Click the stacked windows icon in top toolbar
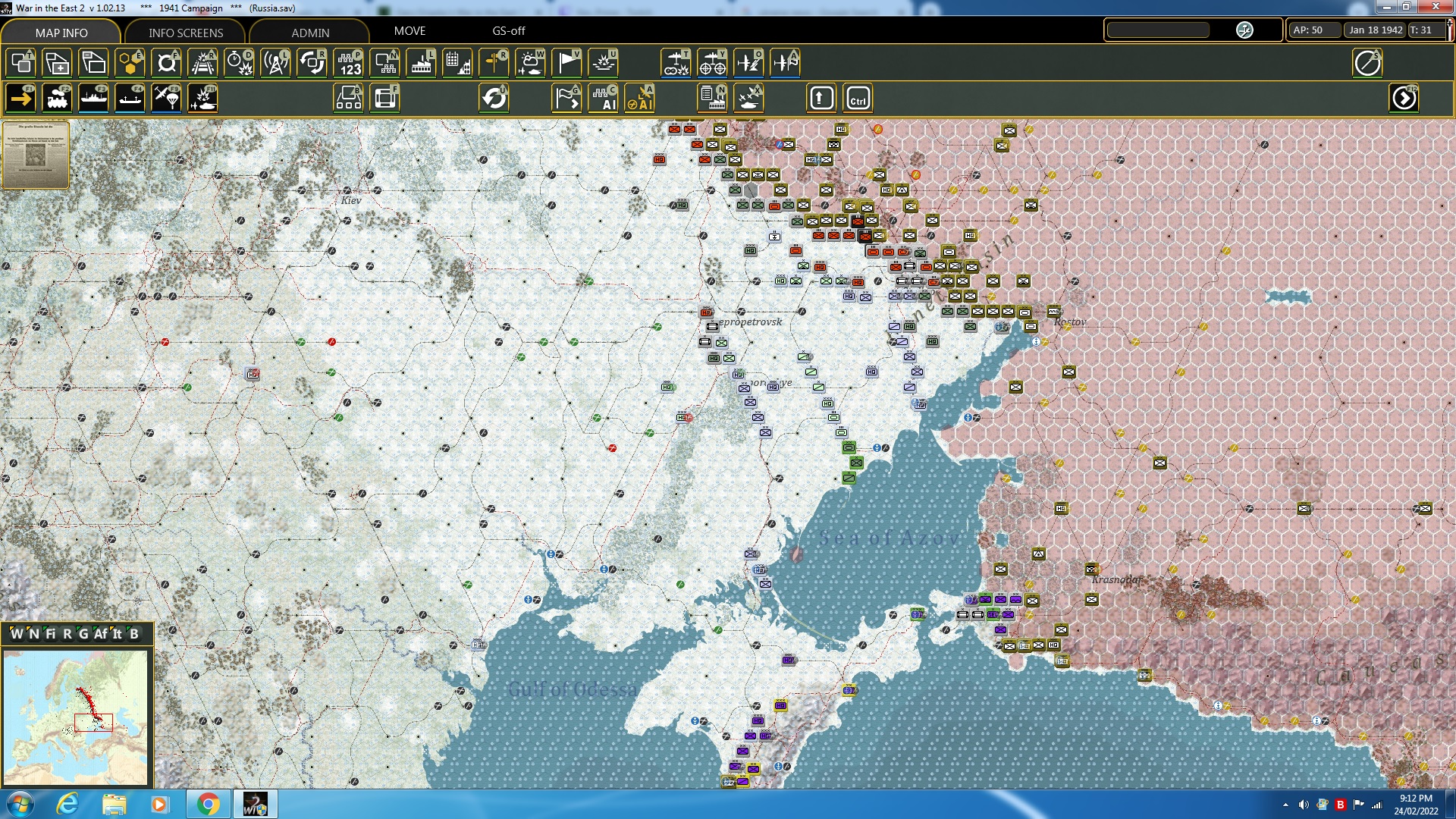The width and height of the screenshot is (1456, 819). click(94, 63)
